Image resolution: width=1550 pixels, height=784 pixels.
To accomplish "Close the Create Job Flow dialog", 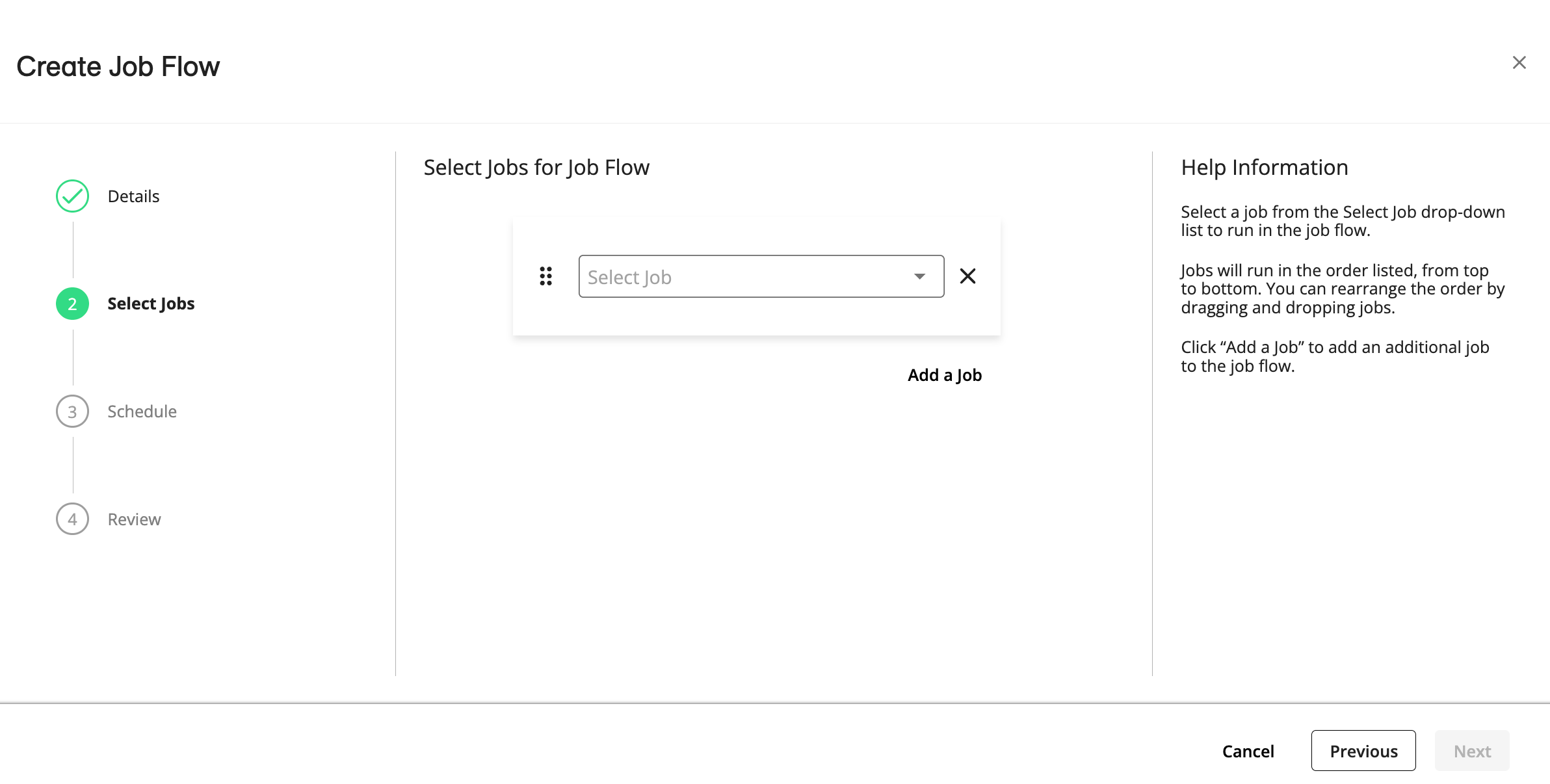I will click(1519, 62).
